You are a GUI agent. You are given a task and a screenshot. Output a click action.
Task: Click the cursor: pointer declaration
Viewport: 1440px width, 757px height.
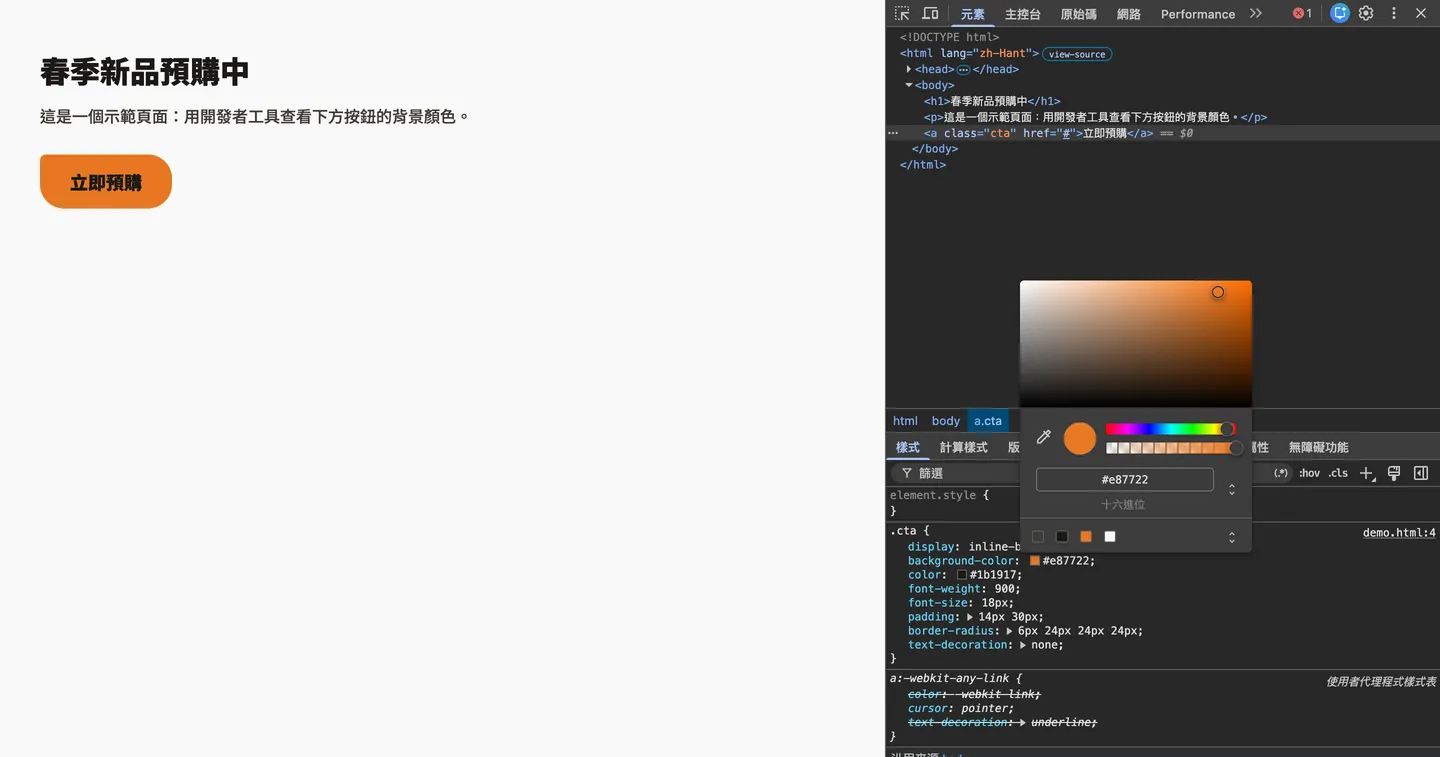coord(960,708)
